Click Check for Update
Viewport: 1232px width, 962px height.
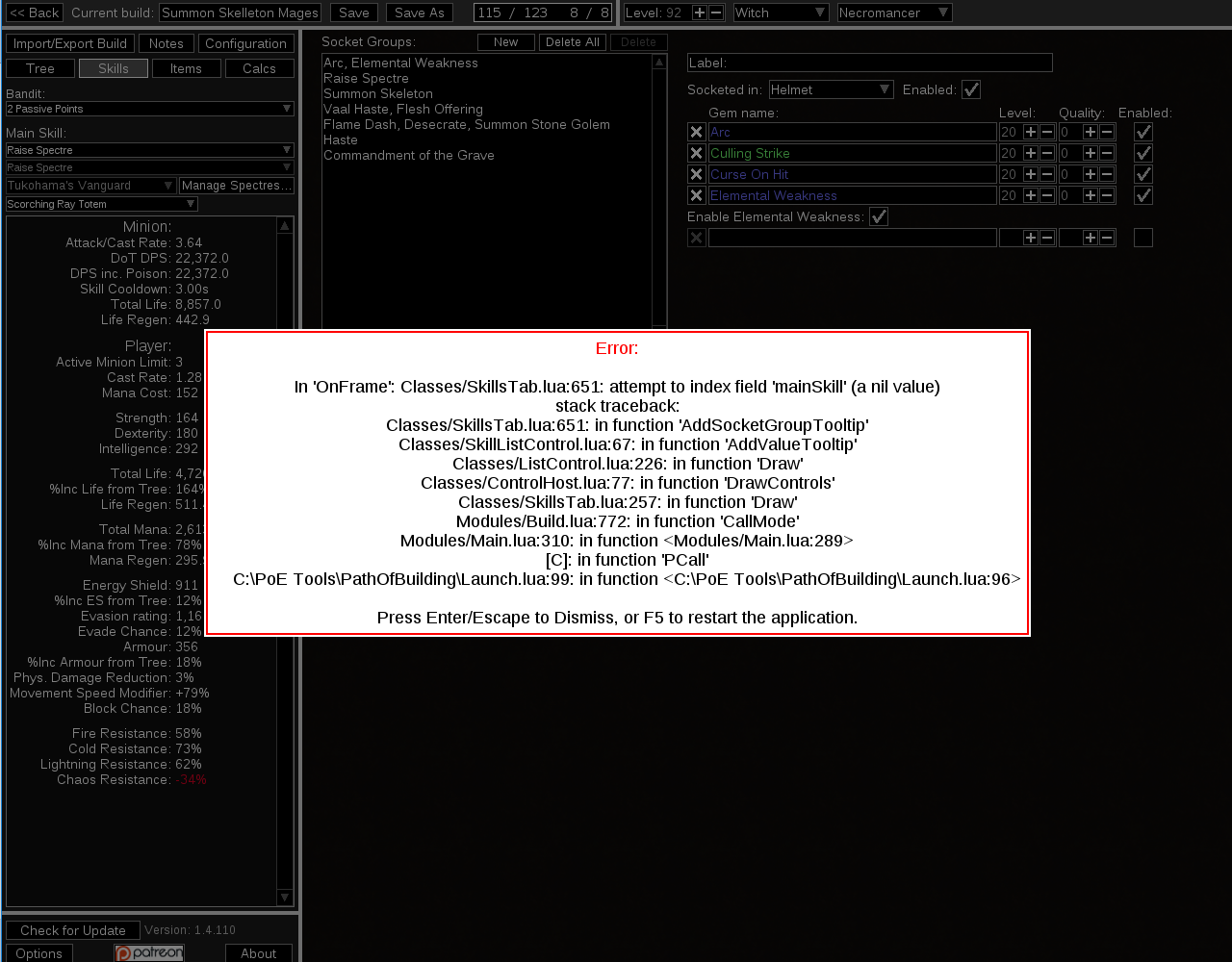[x=72, y=930]
